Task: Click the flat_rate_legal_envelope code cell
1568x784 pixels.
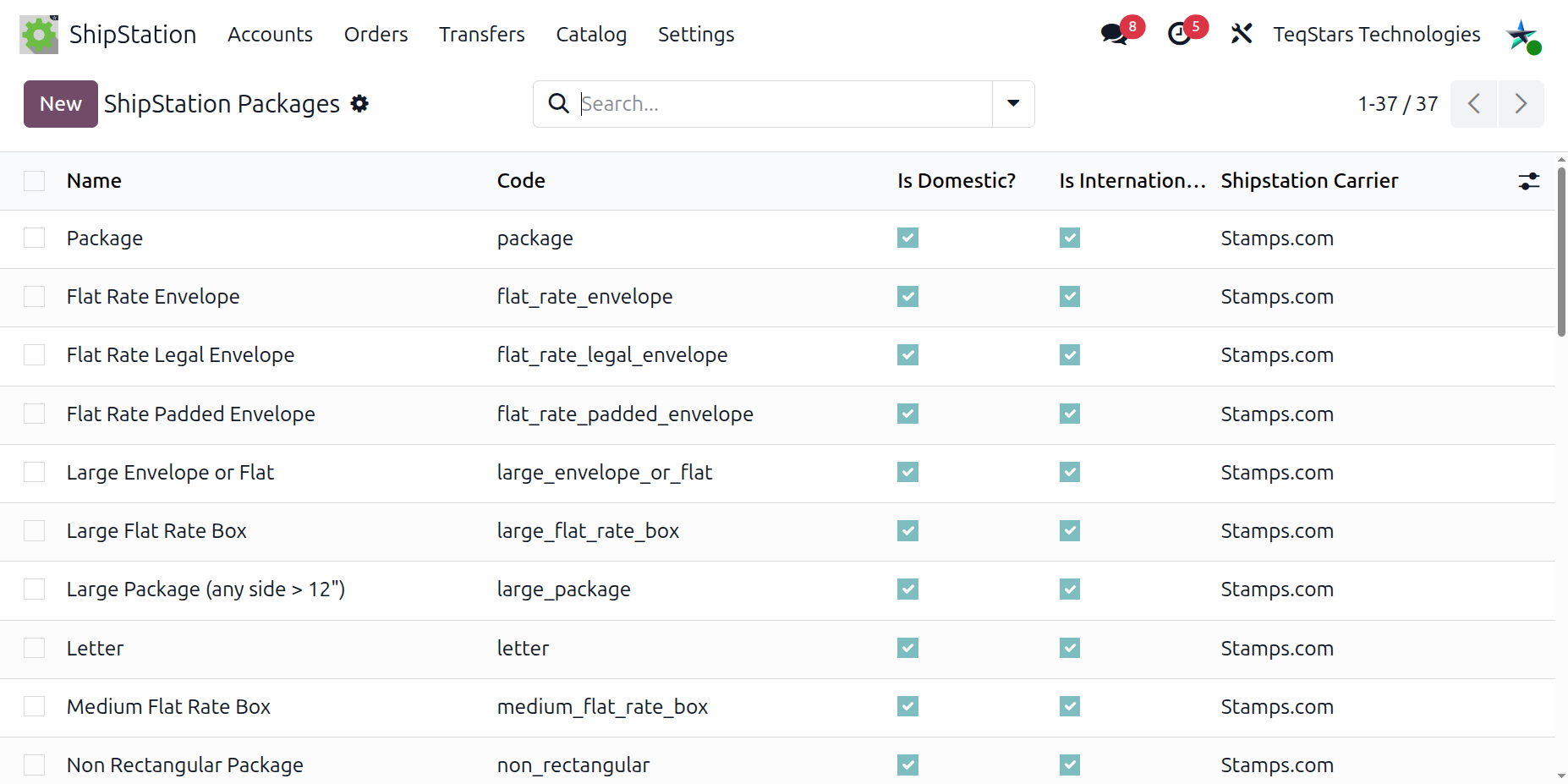Action: (x=612, y=355)
